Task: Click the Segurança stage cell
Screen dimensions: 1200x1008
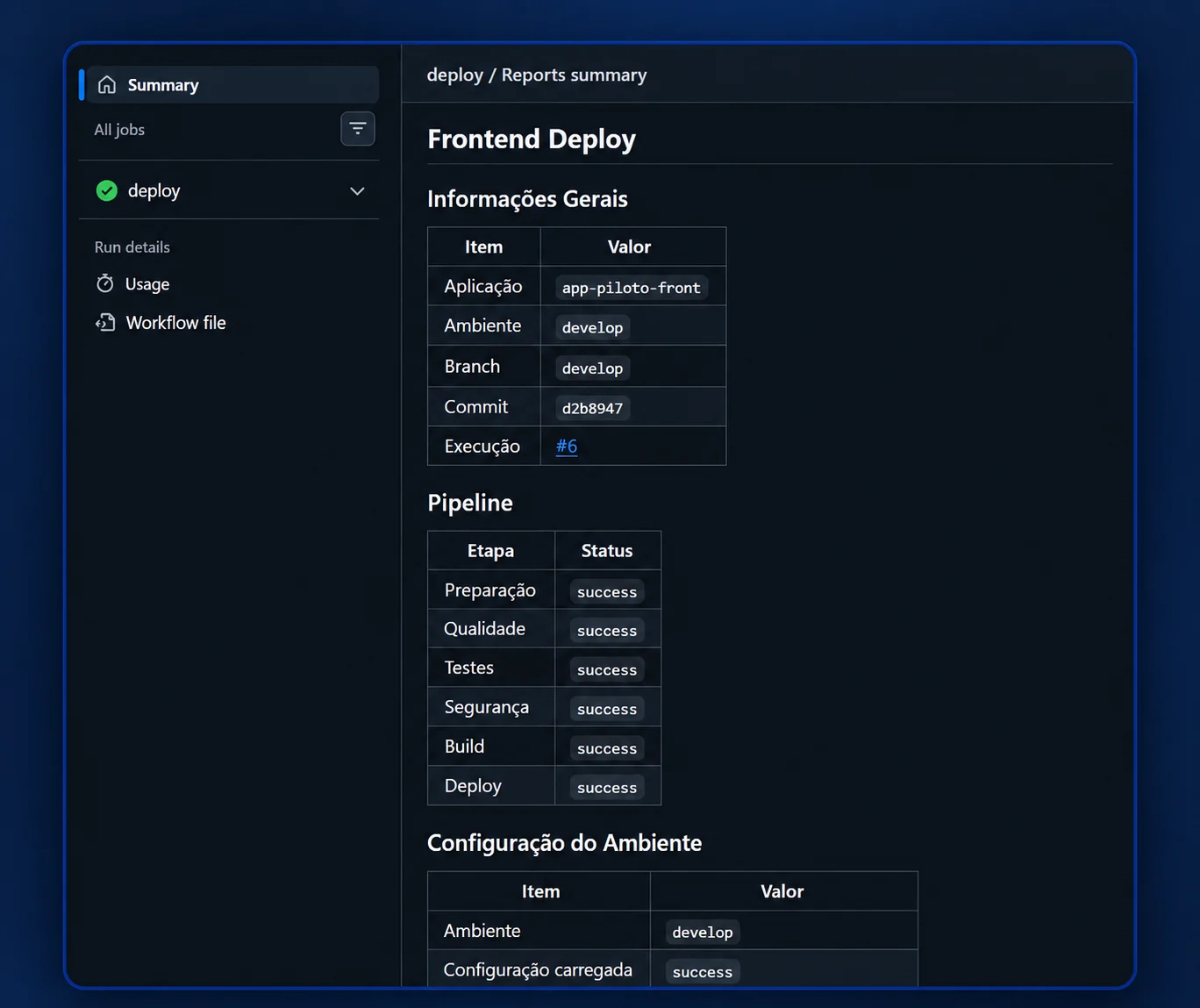Action: [x=491, y=707]
